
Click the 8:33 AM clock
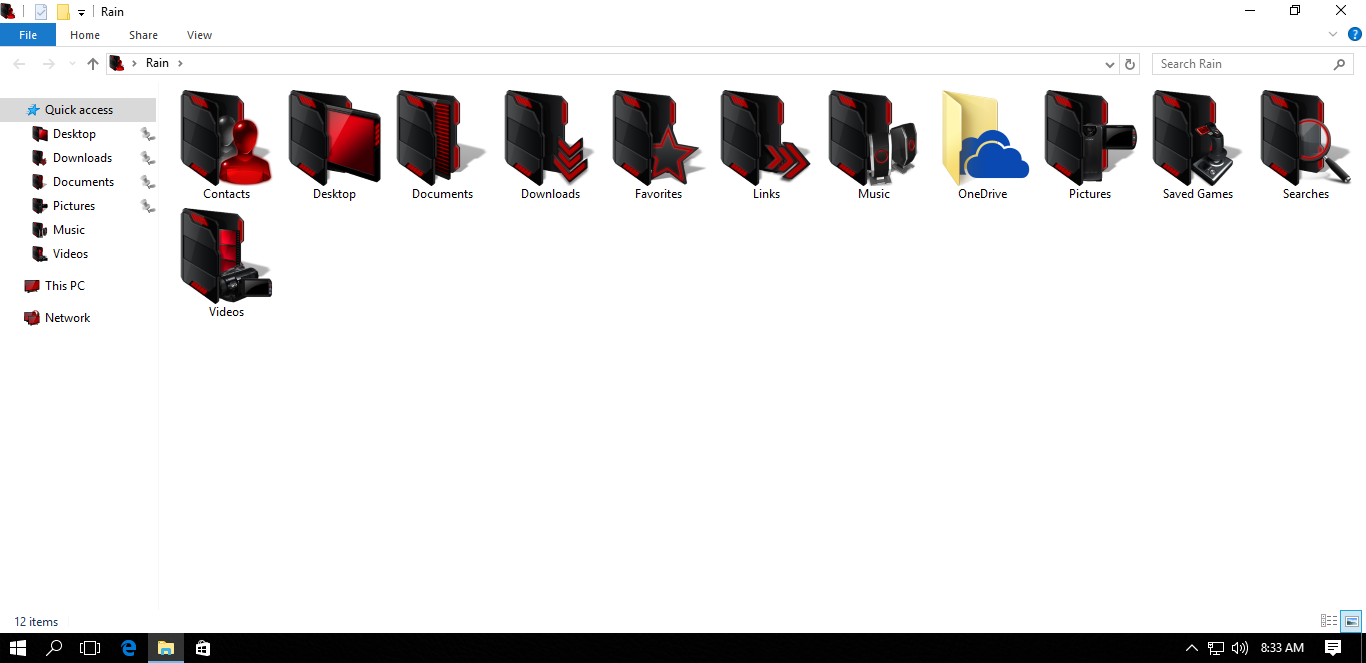(x=1282, y=648)
